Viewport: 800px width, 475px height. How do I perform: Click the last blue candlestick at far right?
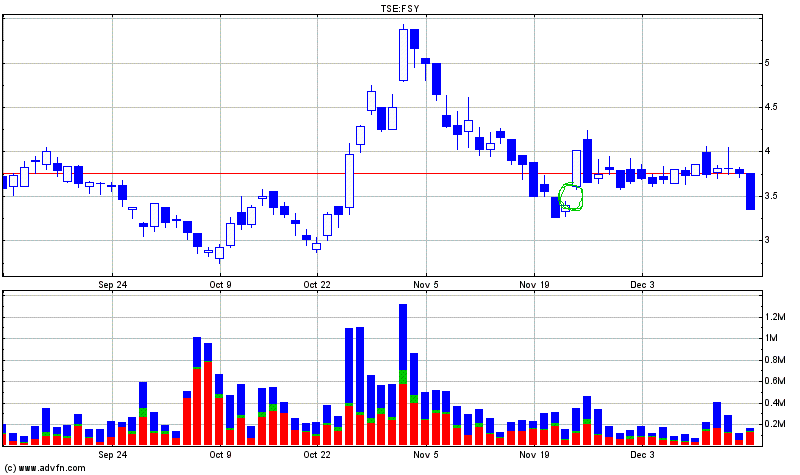[x=750, y=191]
